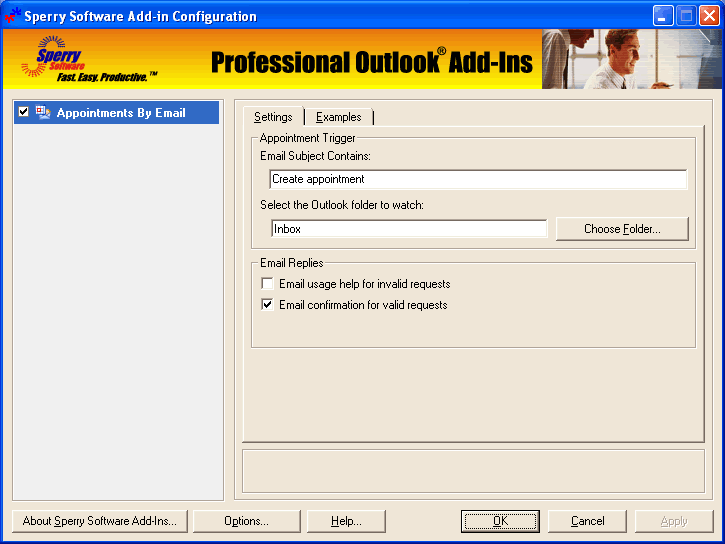Open the Settings tab
Viewport: 725px width, 544px height.
(273, 117)
